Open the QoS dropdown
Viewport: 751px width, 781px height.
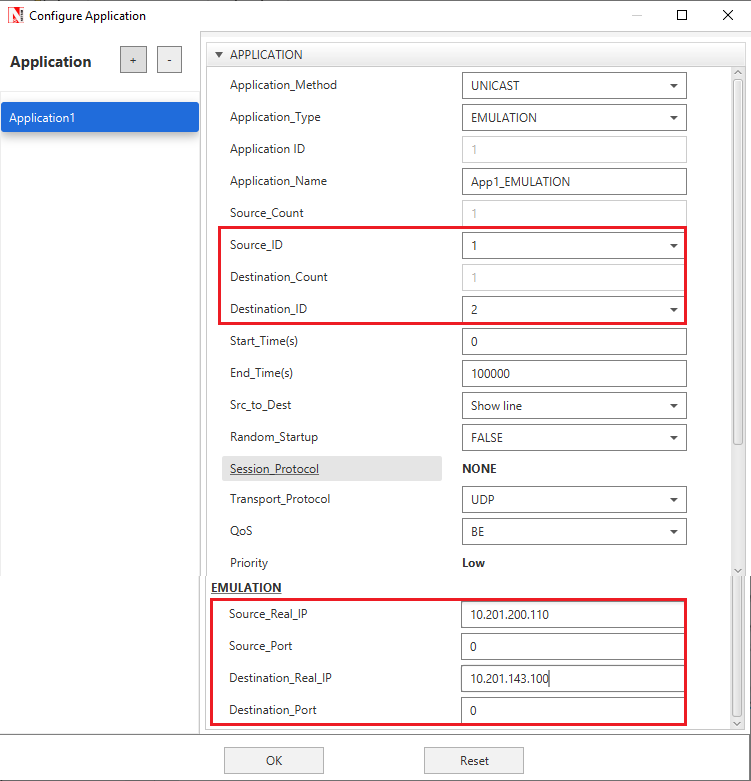(x=573, y=532)
